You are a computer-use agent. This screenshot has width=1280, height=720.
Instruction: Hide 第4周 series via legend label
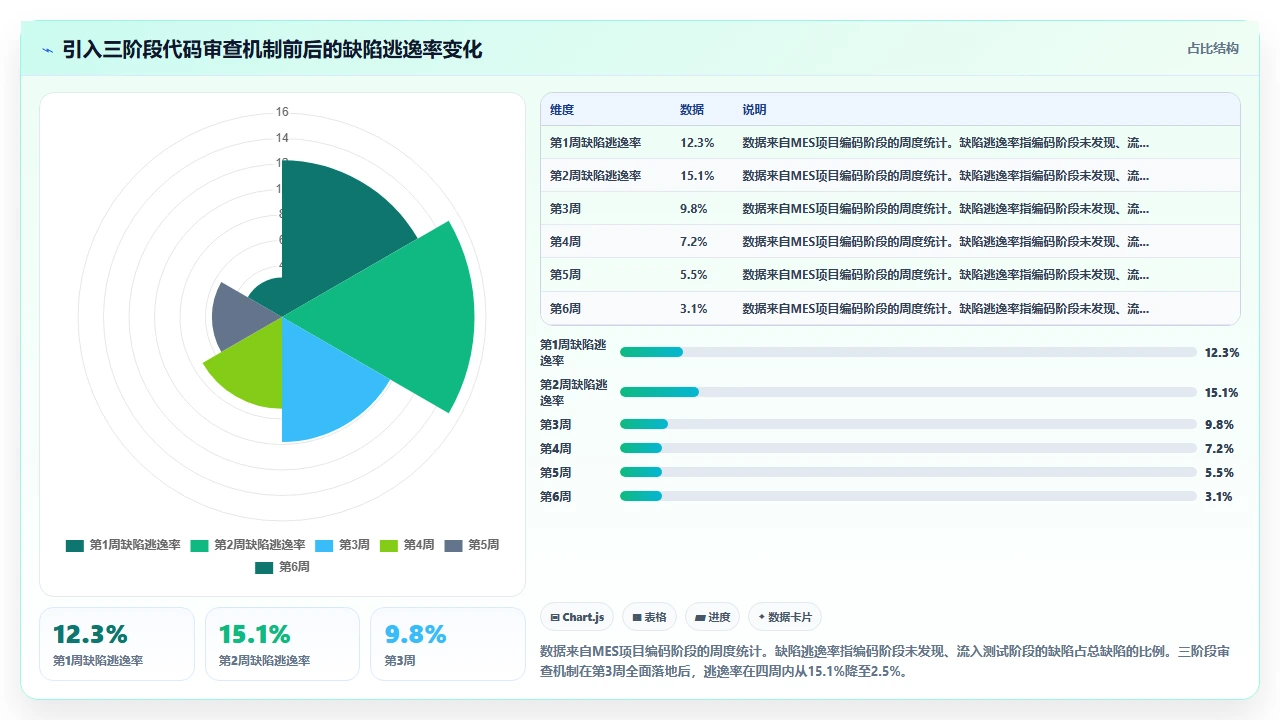419,545
